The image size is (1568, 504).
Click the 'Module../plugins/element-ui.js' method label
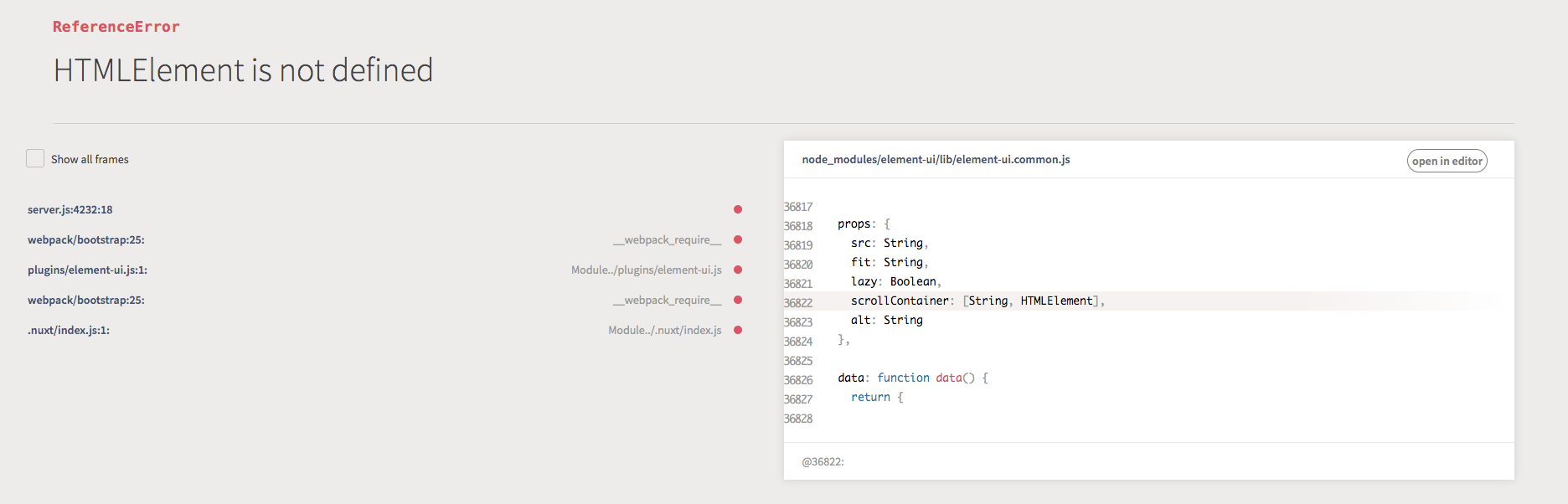(x=646, y=270)
